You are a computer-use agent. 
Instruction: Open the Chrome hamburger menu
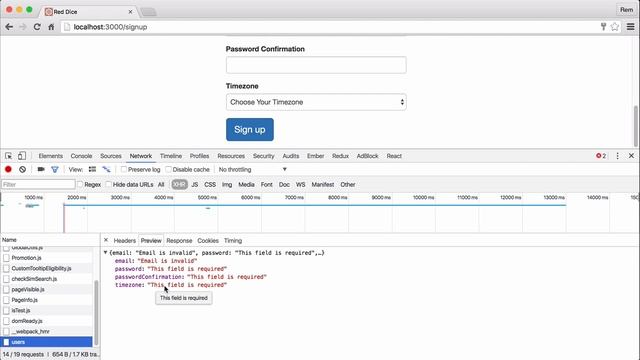(630, 27)
